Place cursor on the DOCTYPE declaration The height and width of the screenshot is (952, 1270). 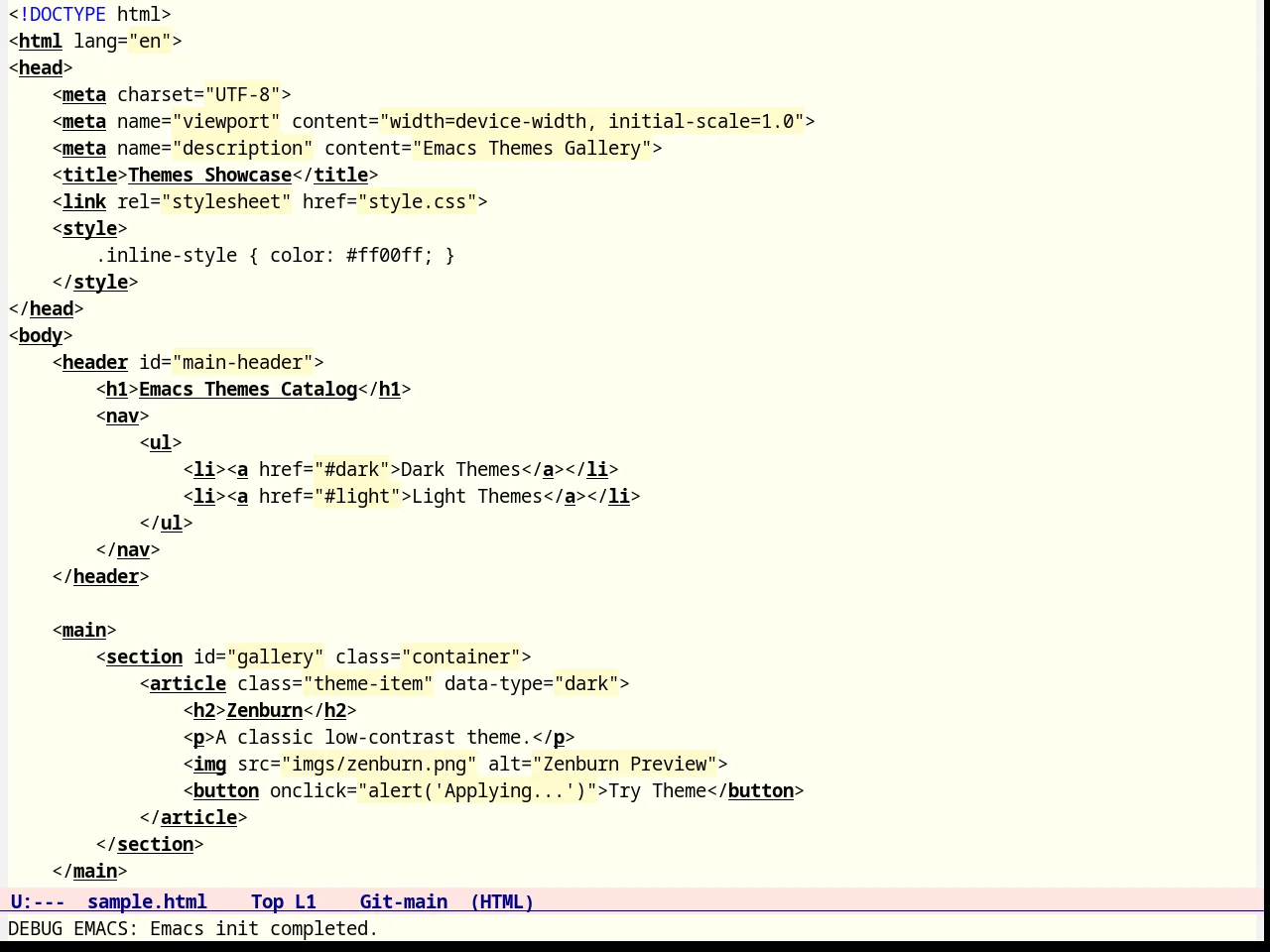[x=89, y=14]
